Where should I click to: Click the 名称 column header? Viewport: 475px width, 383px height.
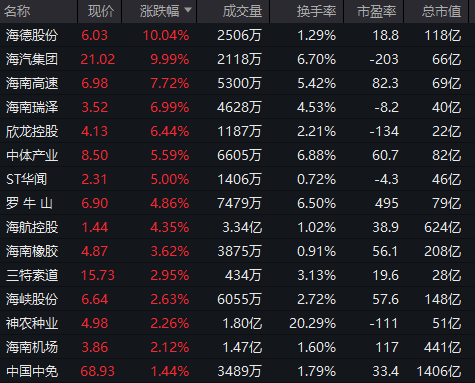pos(17,11)
